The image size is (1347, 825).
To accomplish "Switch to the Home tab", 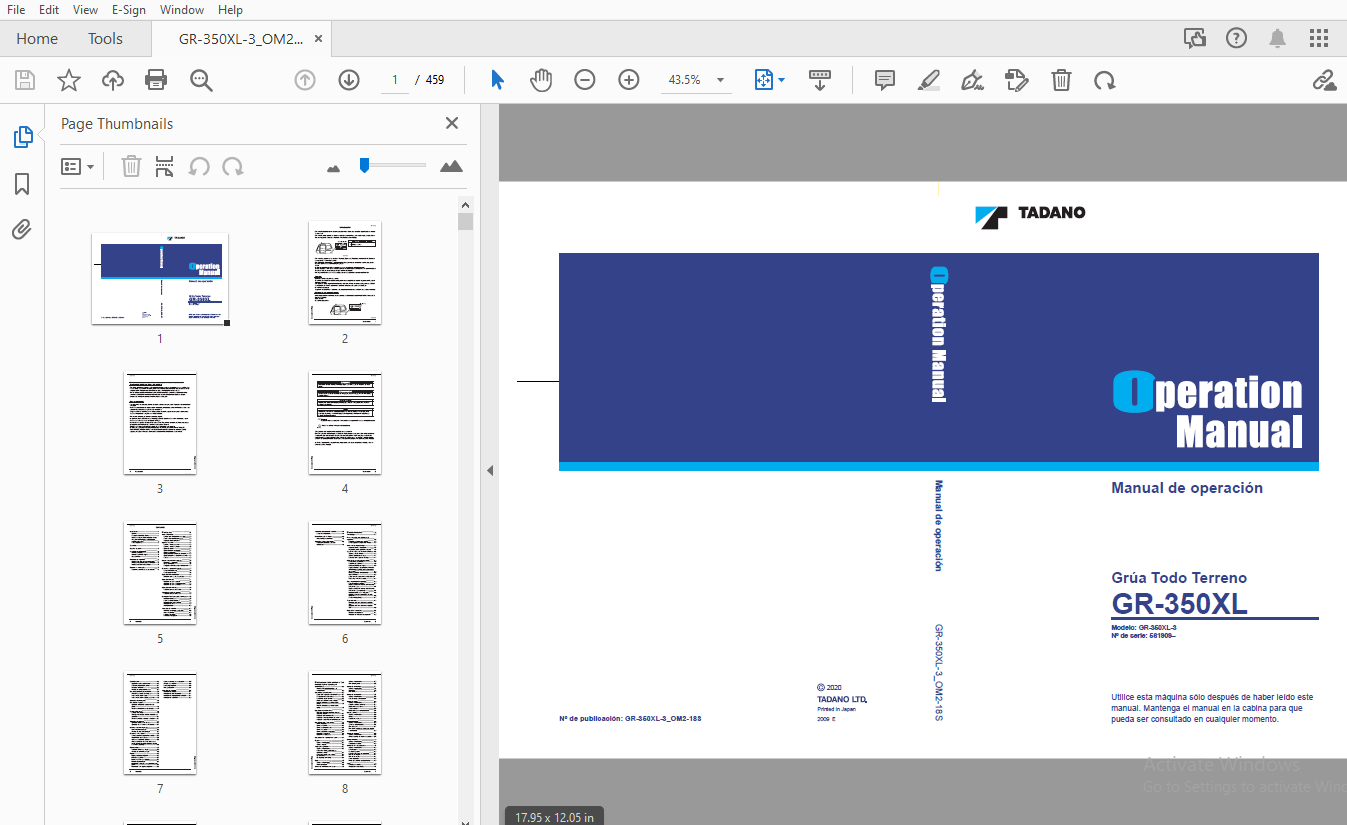I will pyautogui.click(x=37, y=39).
